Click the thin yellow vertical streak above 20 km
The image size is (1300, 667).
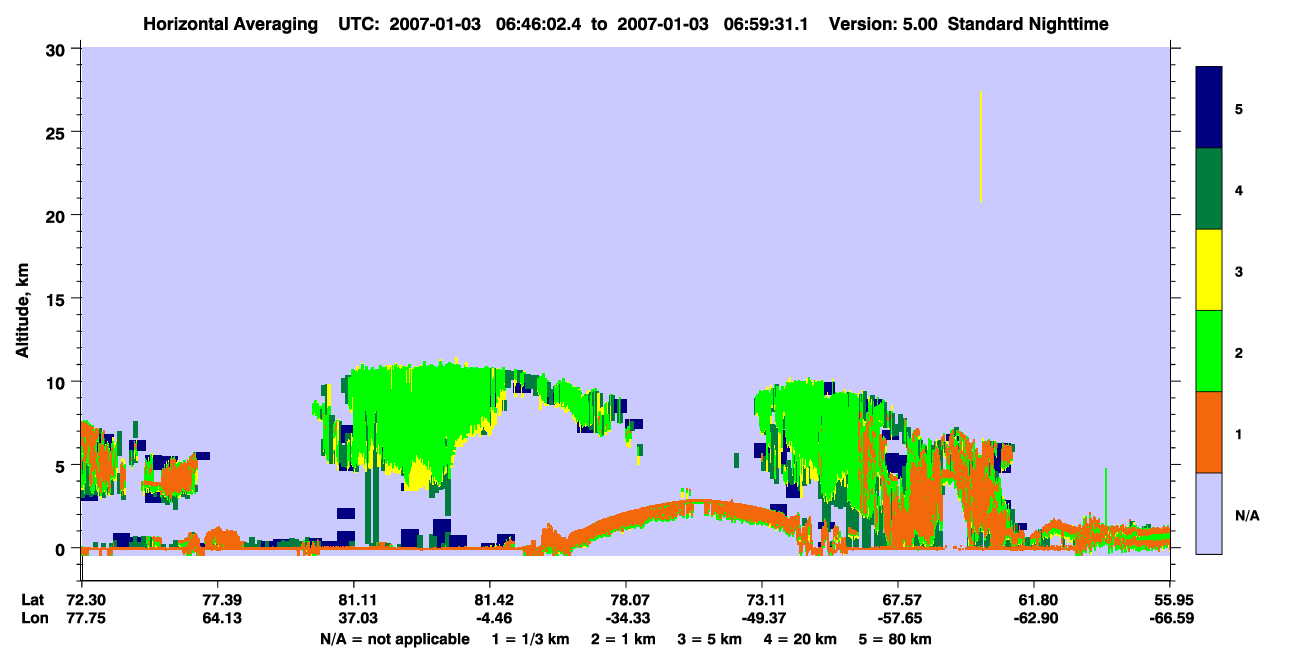[x=981, y=146]
